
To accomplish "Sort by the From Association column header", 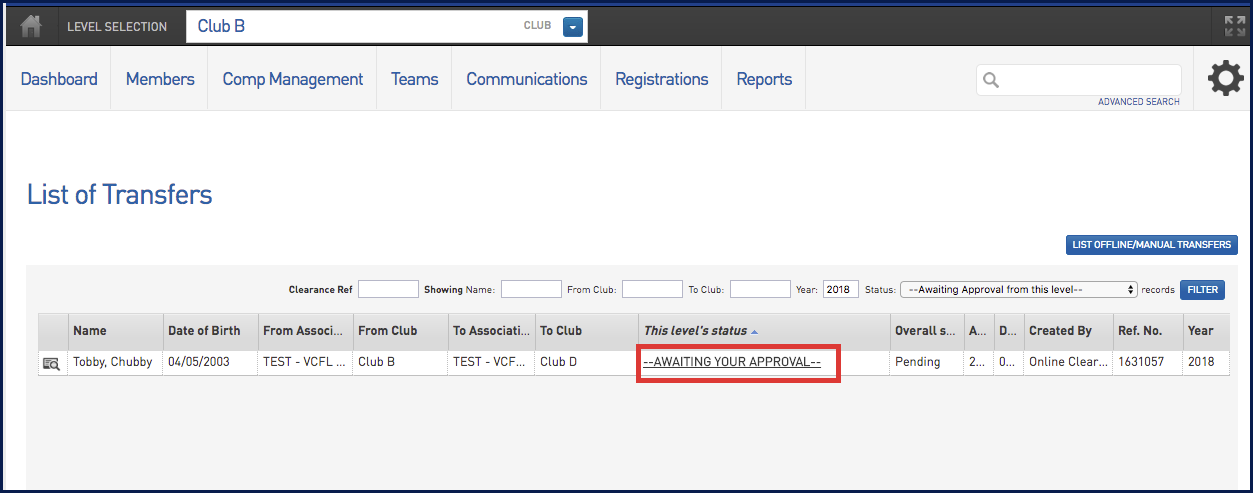I will click(305, 331).
